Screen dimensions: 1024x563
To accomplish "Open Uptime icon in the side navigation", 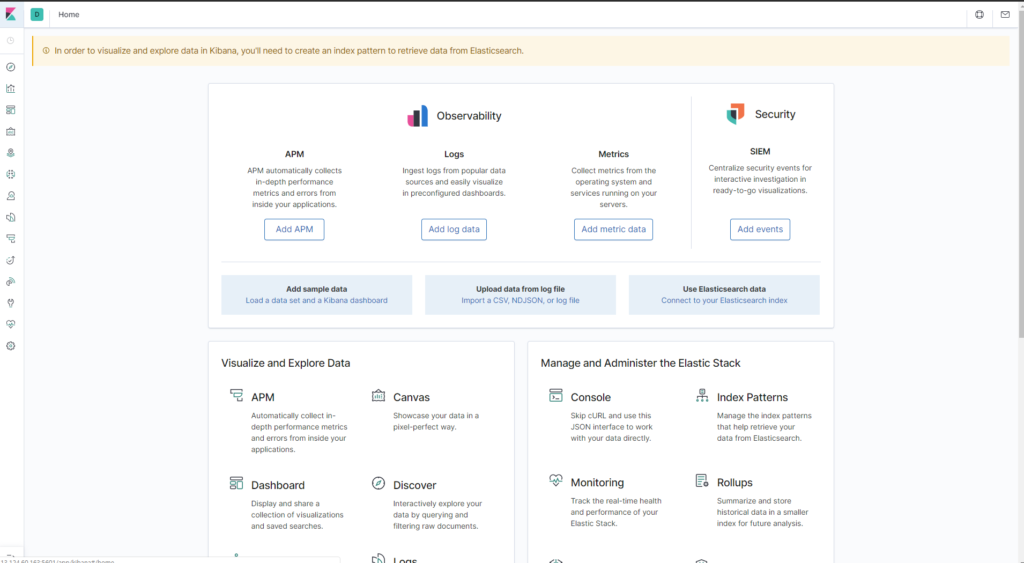I will tap(10, 260).
